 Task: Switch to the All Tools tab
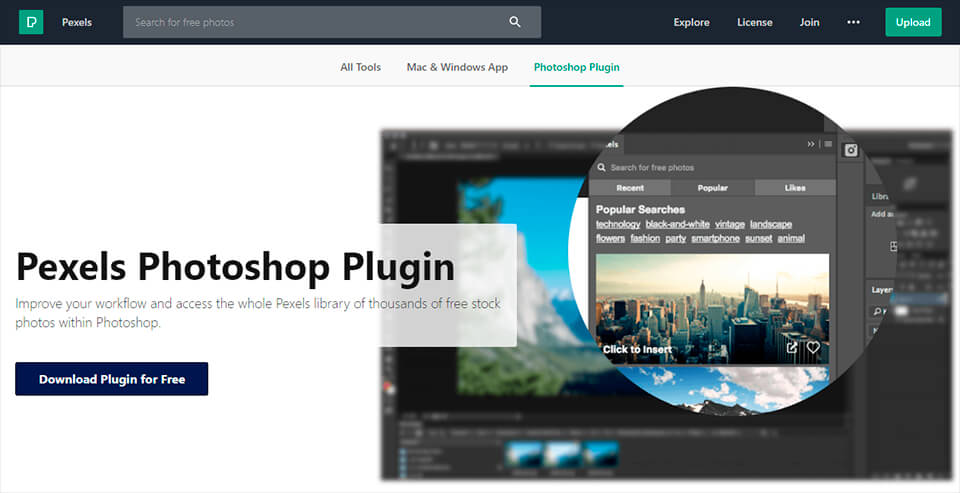361,67
